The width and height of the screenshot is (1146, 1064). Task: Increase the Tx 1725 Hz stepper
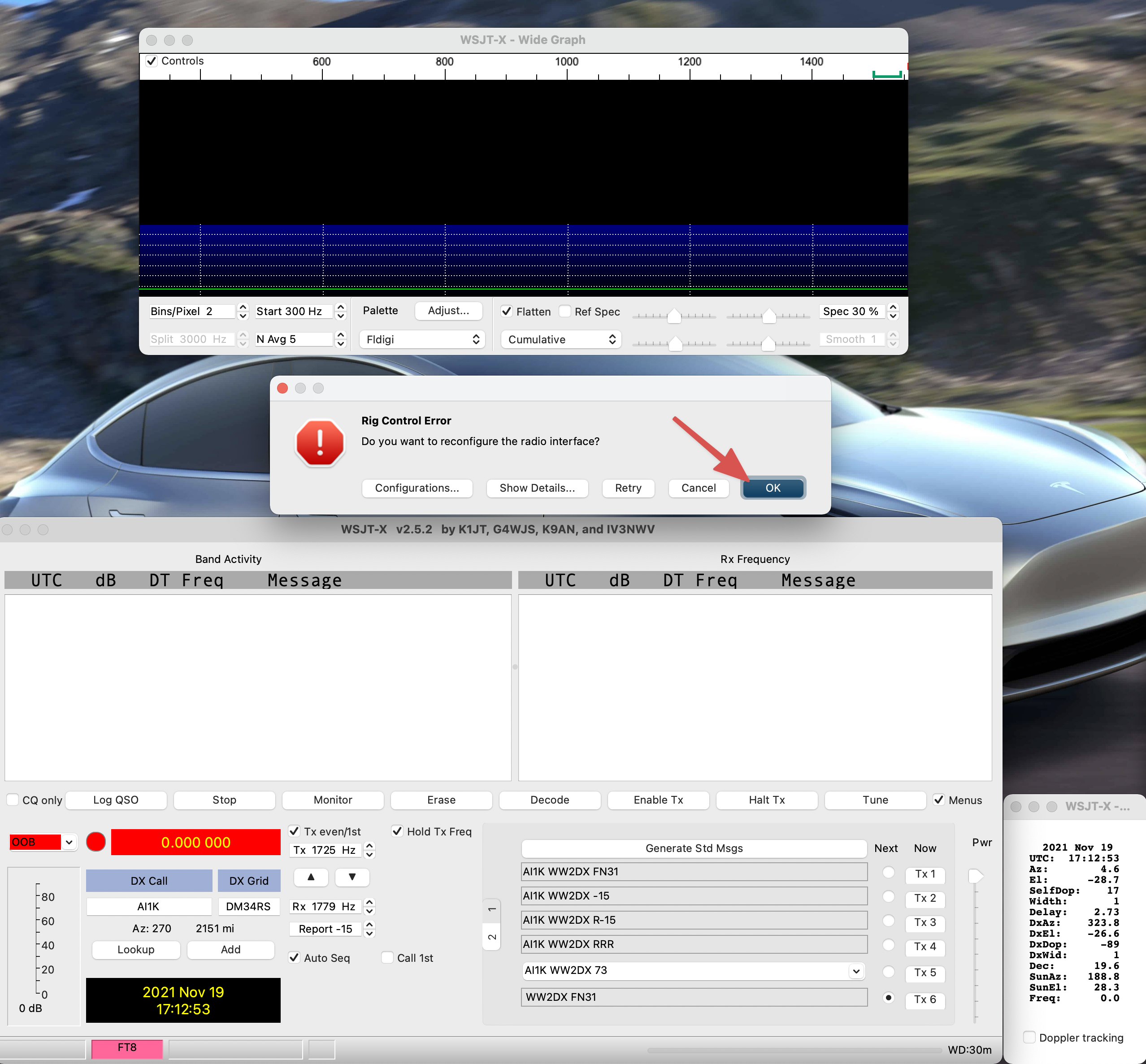coord(370,846)
